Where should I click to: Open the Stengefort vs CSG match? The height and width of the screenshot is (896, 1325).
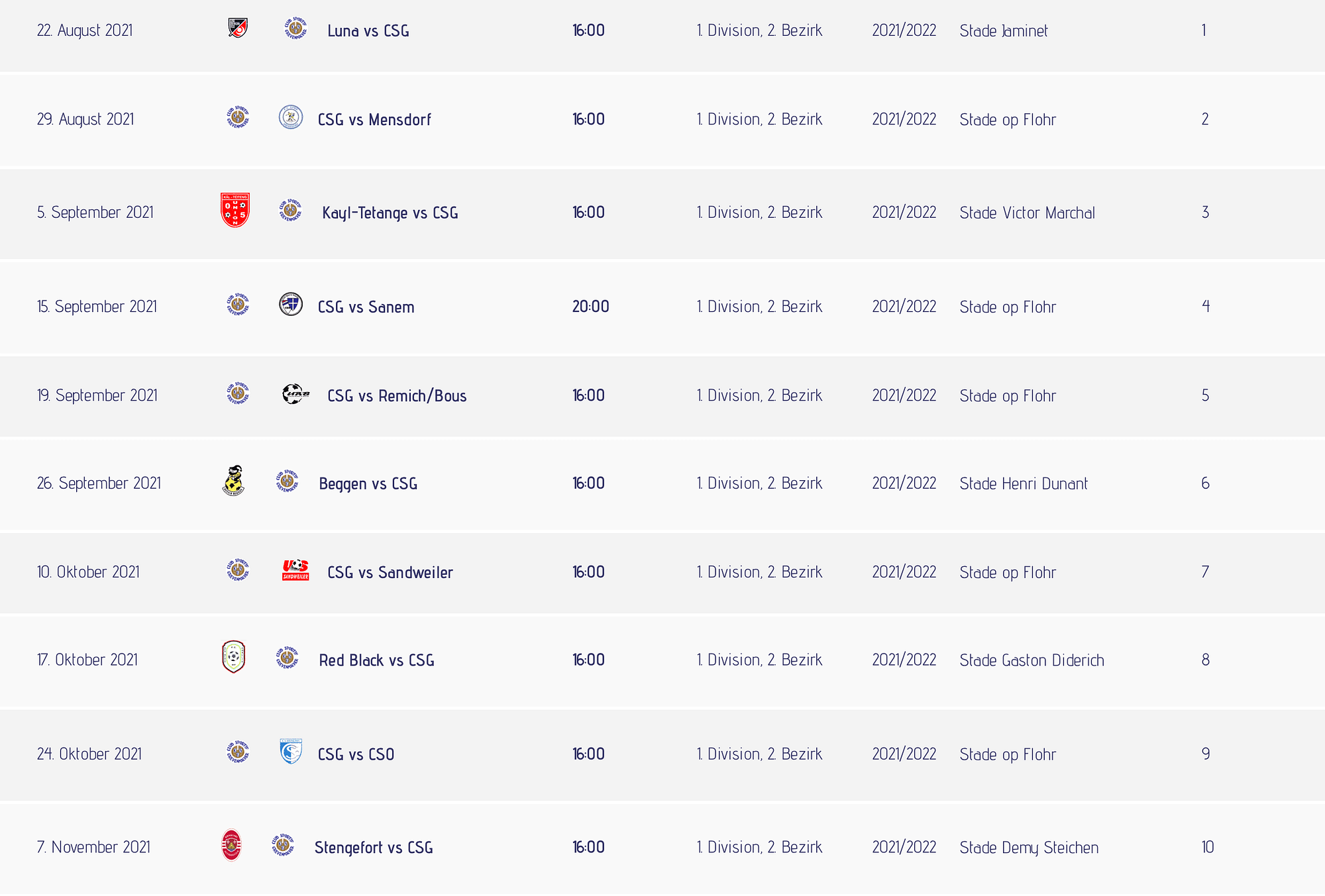pos(374,848)
